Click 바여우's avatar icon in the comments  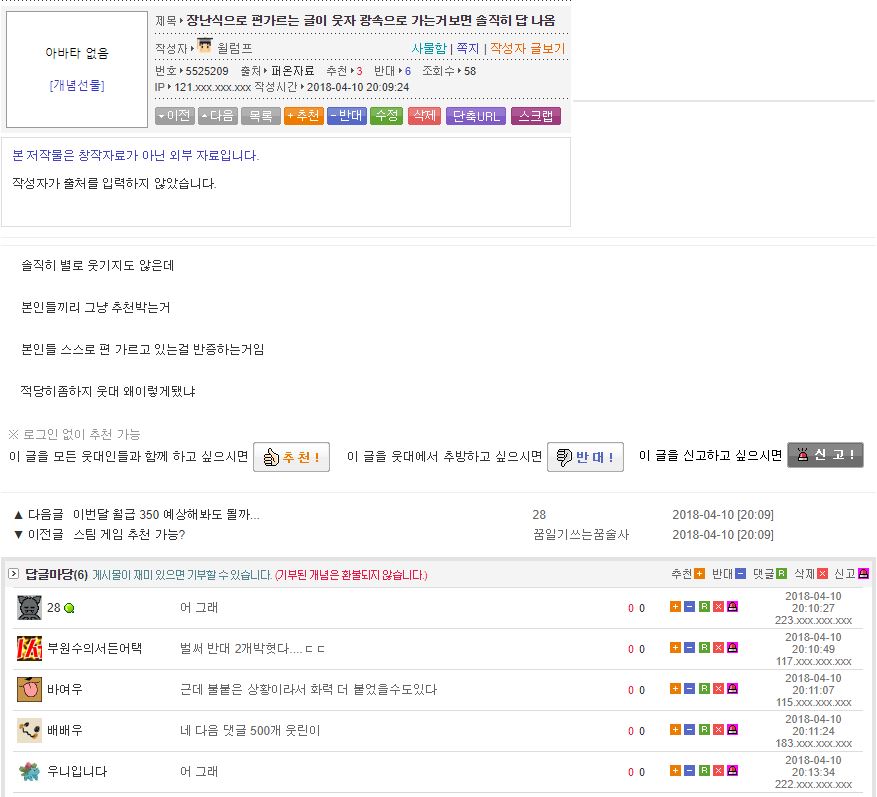point(29,689)
